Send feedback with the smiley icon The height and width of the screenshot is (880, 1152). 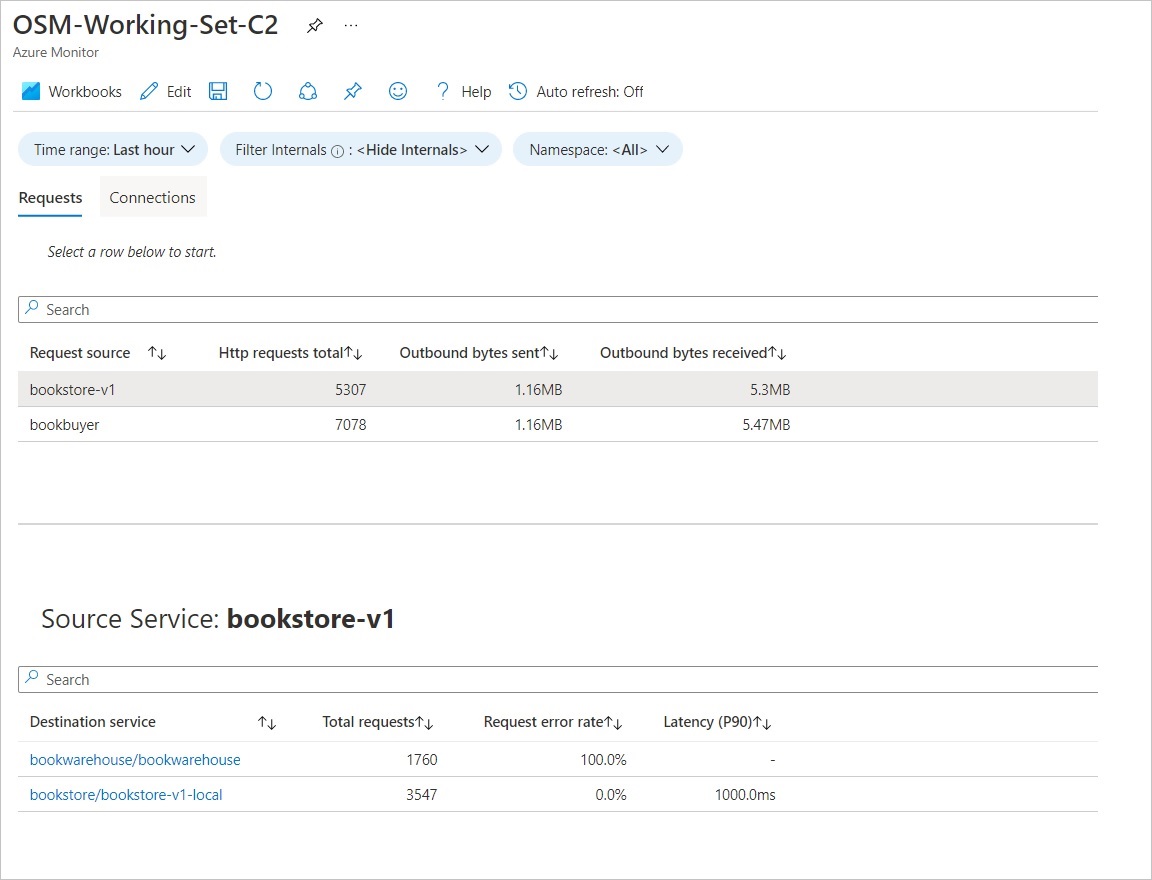[x=397, y=91]
